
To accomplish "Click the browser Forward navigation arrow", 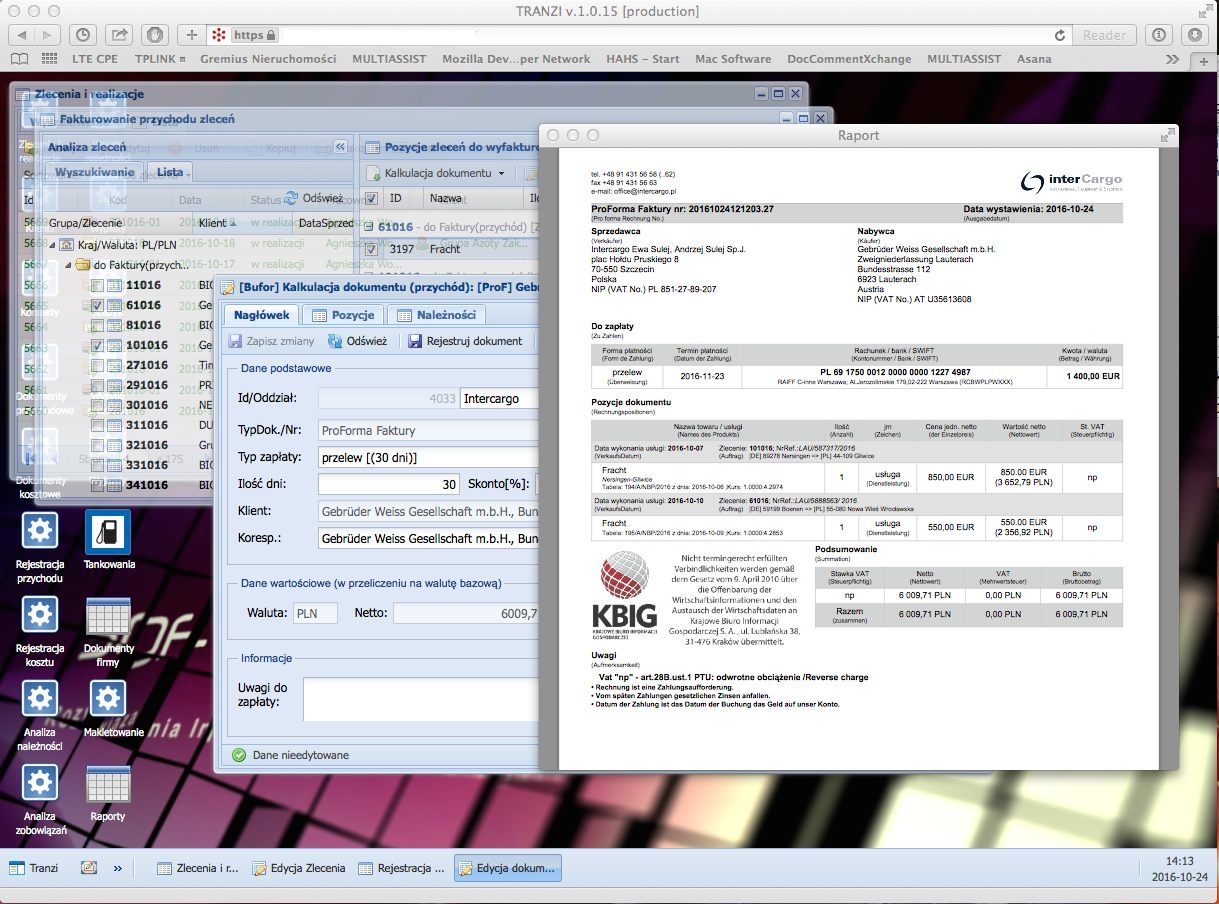I will pos(47,35).
